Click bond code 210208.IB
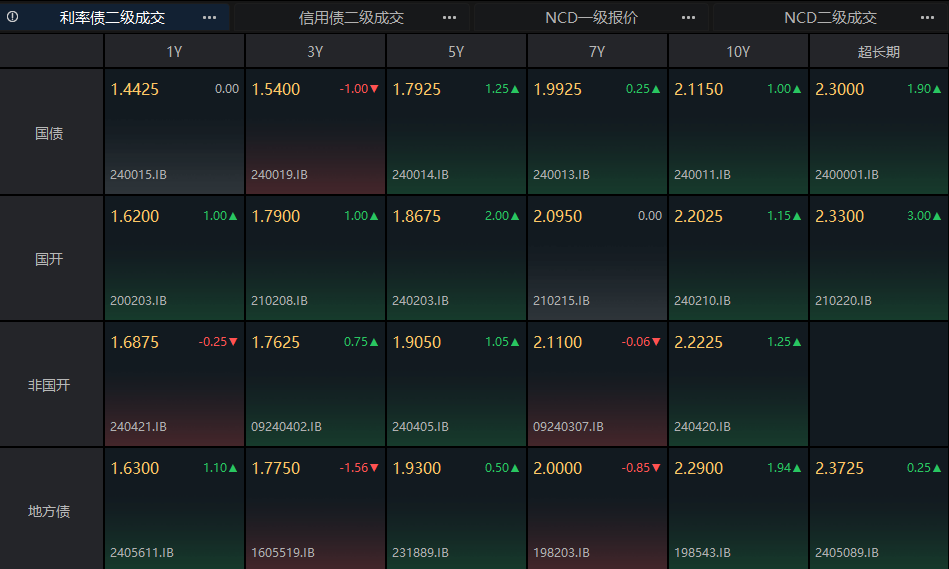This screenshot has height=569, width=949. coord(279,300)
